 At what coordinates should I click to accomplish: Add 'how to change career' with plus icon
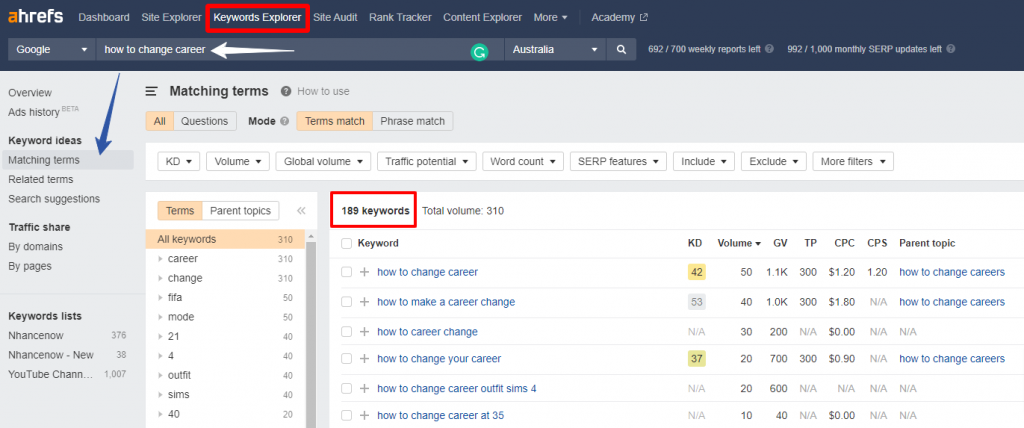pos(364,272)
